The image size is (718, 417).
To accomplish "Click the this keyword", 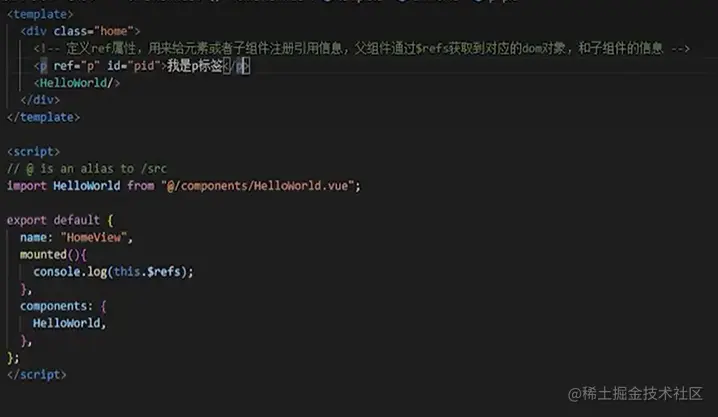I will [127, 271].
